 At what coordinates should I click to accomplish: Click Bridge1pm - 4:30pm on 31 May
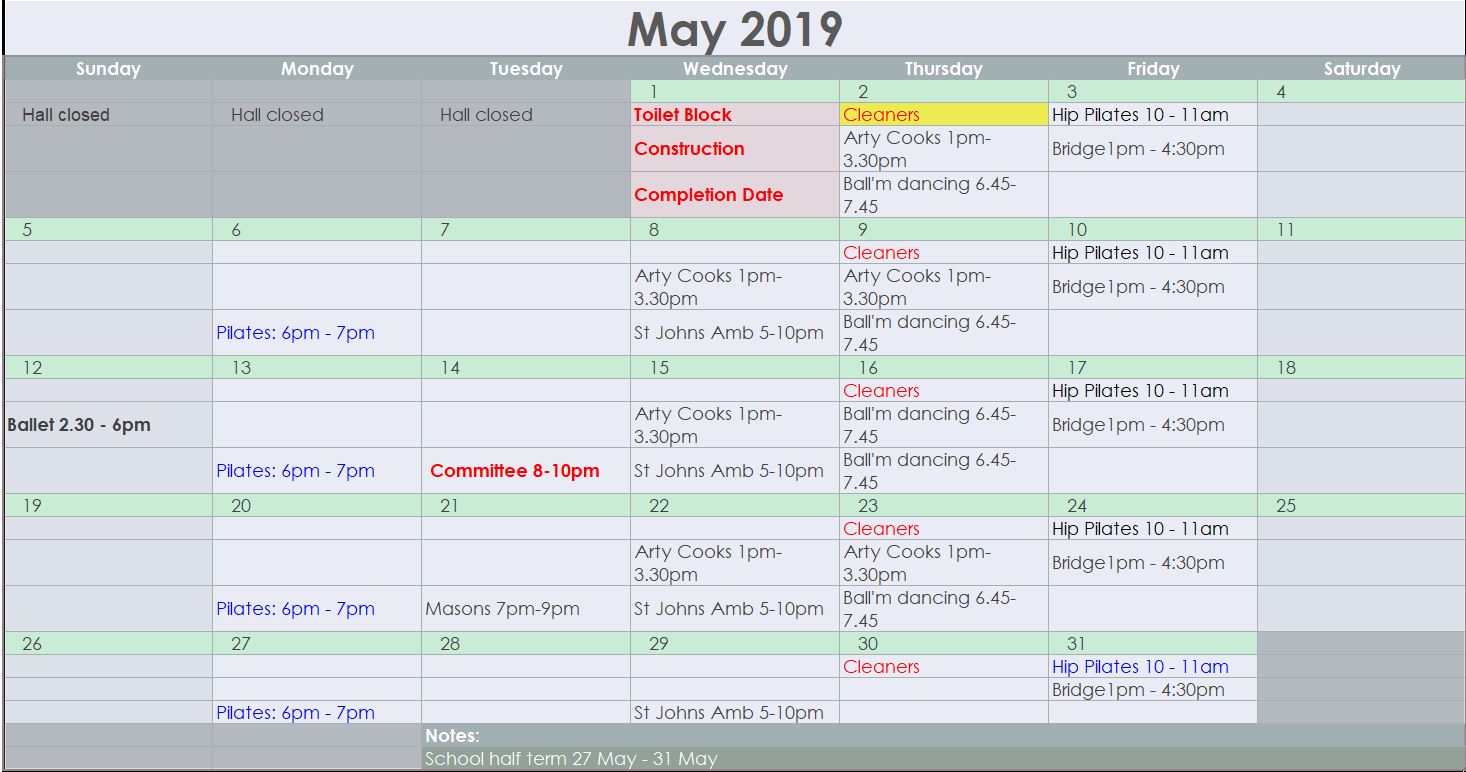1138,690
